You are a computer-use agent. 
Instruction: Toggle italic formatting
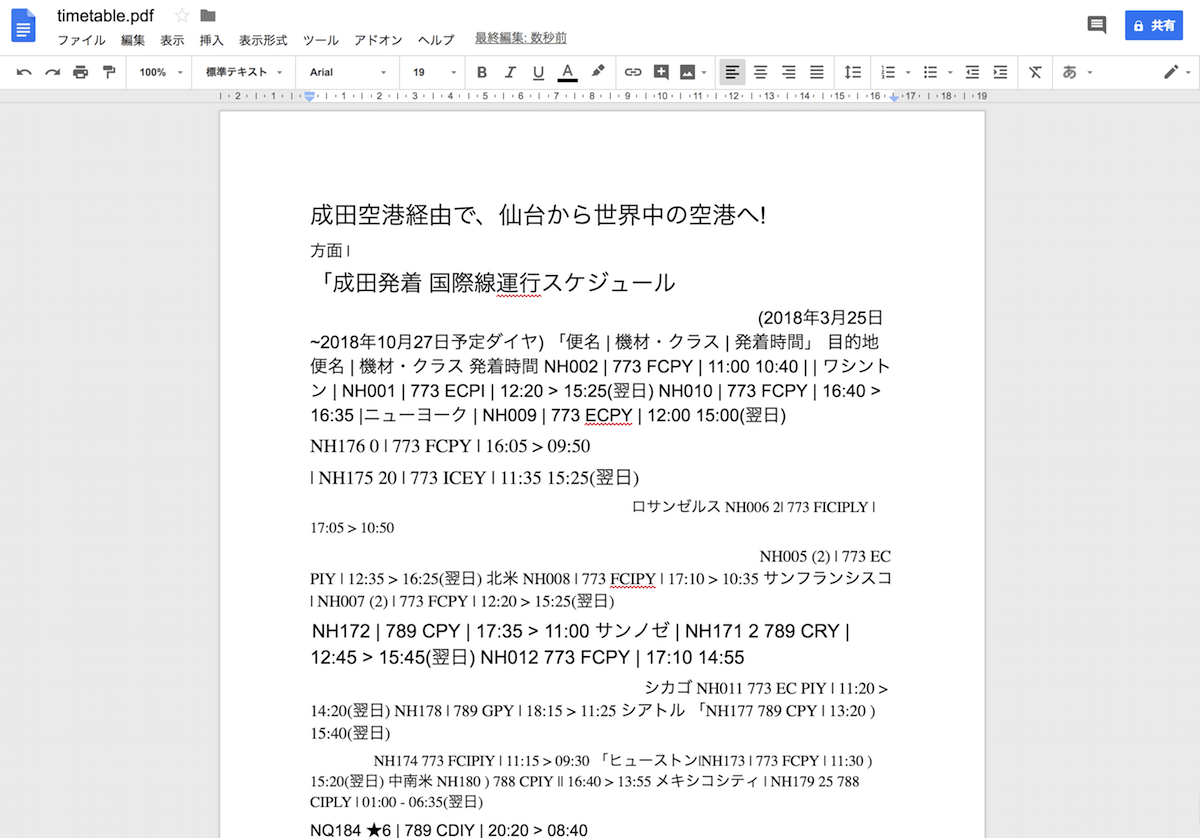click(x=510, y=72)
